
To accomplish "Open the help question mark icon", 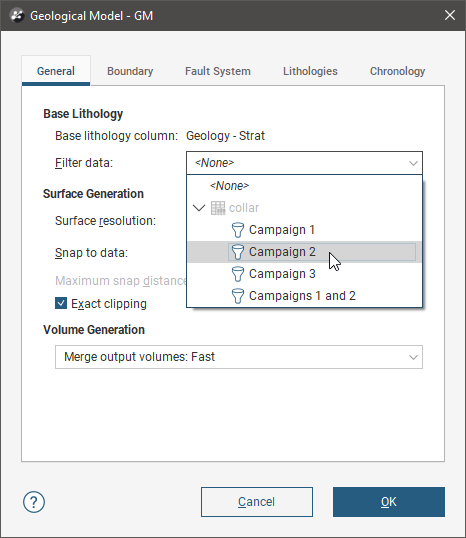I will (34, 502).
